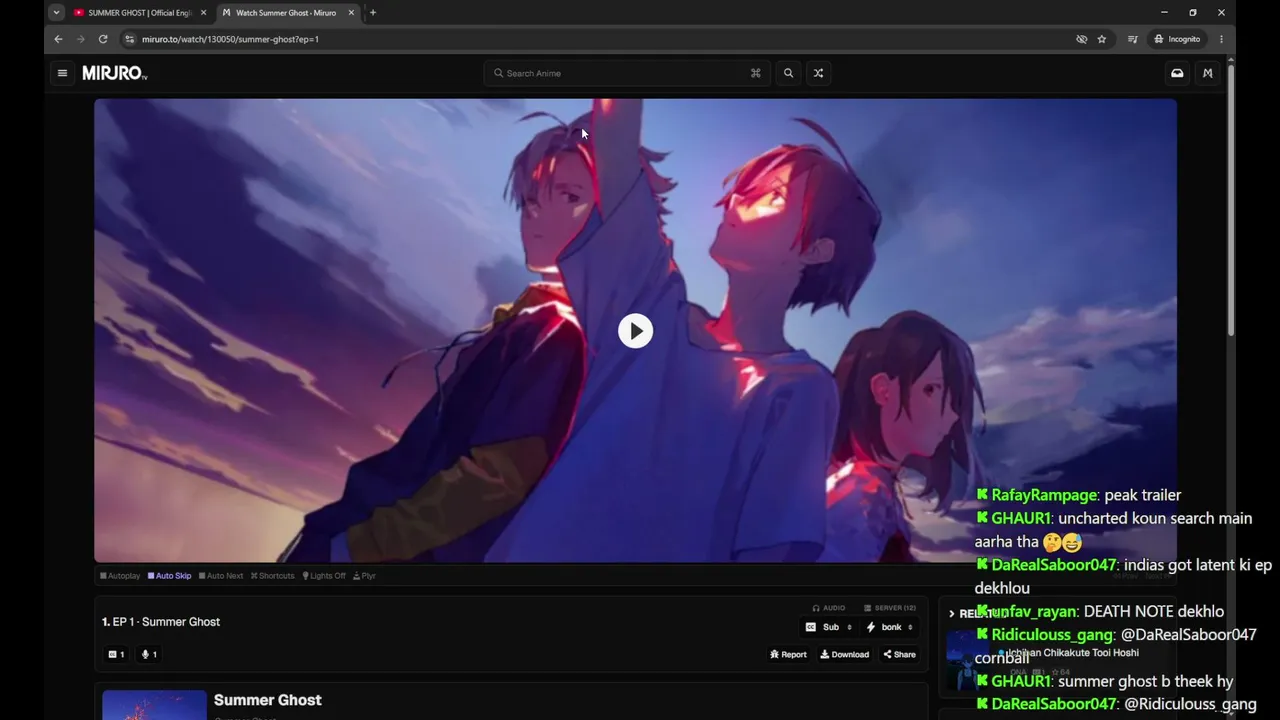Click the address bar URL
The image size is (1280, 720).
point(230,39)
